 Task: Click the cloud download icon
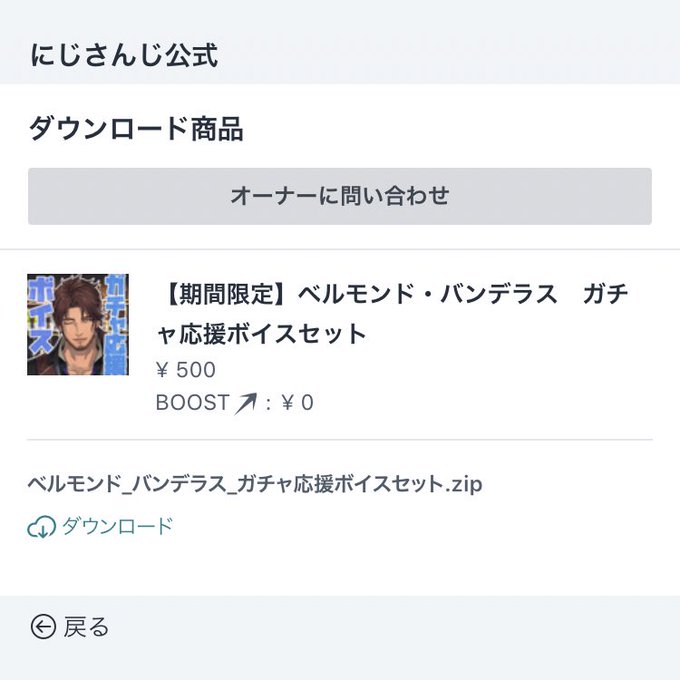click(x=42, y=526)
